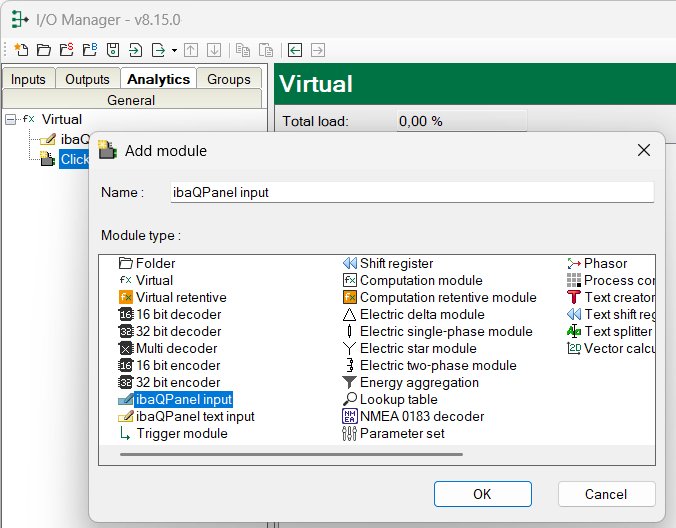Click the open folder icon with S badge
The height and width of the screenshot is (528, 676).
(x=66, y=50)
